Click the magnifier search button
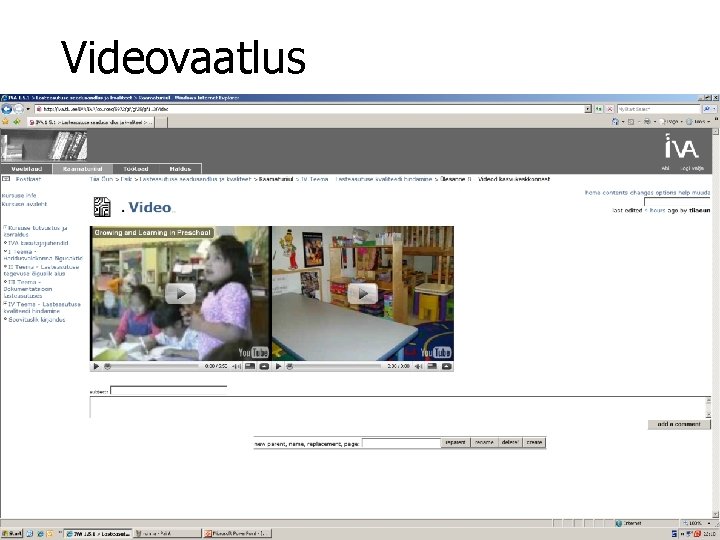 (707, 109)
